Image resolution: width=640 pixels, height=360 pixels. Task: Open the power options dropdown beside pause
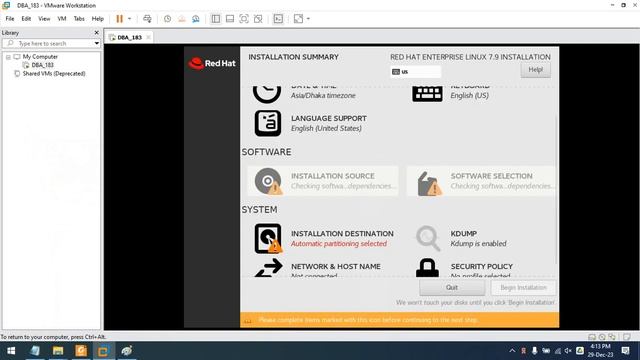point(129,19)
